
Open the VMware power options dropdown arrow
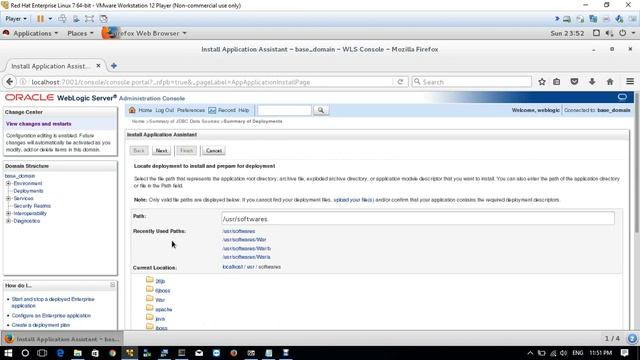(x=50, y=19)
